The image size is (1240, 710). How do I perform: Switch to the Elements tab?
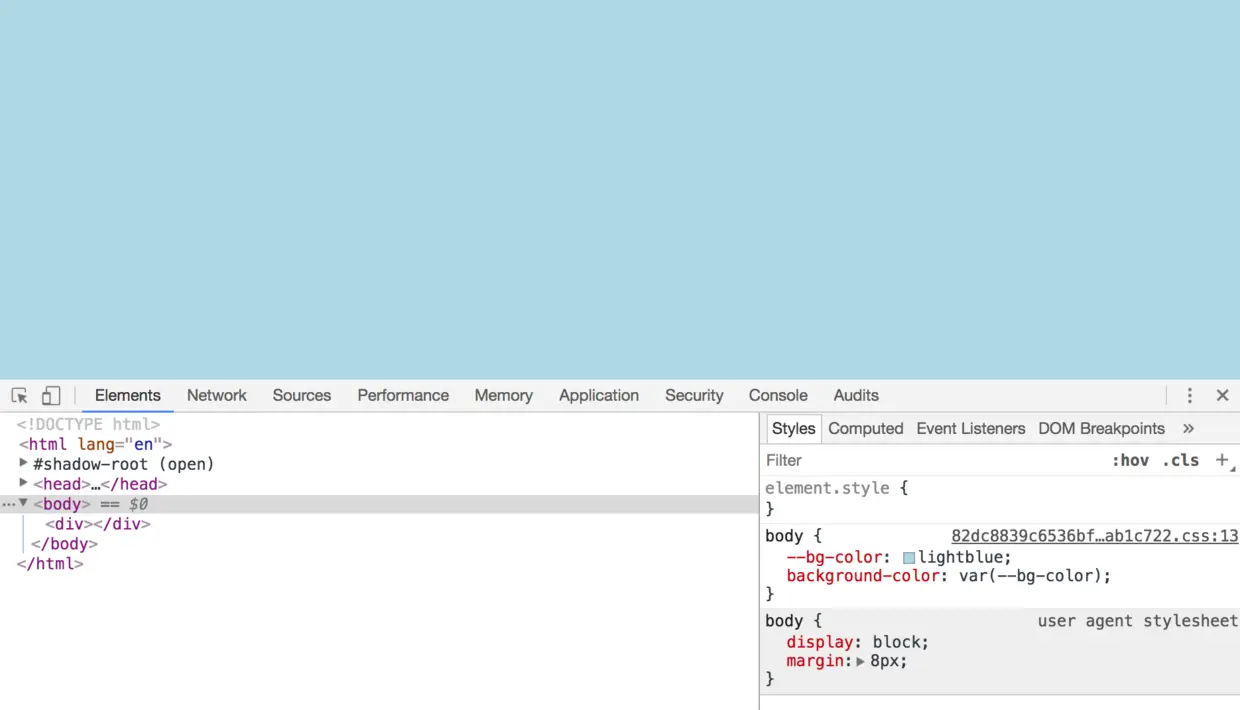(x=127, y=396)
